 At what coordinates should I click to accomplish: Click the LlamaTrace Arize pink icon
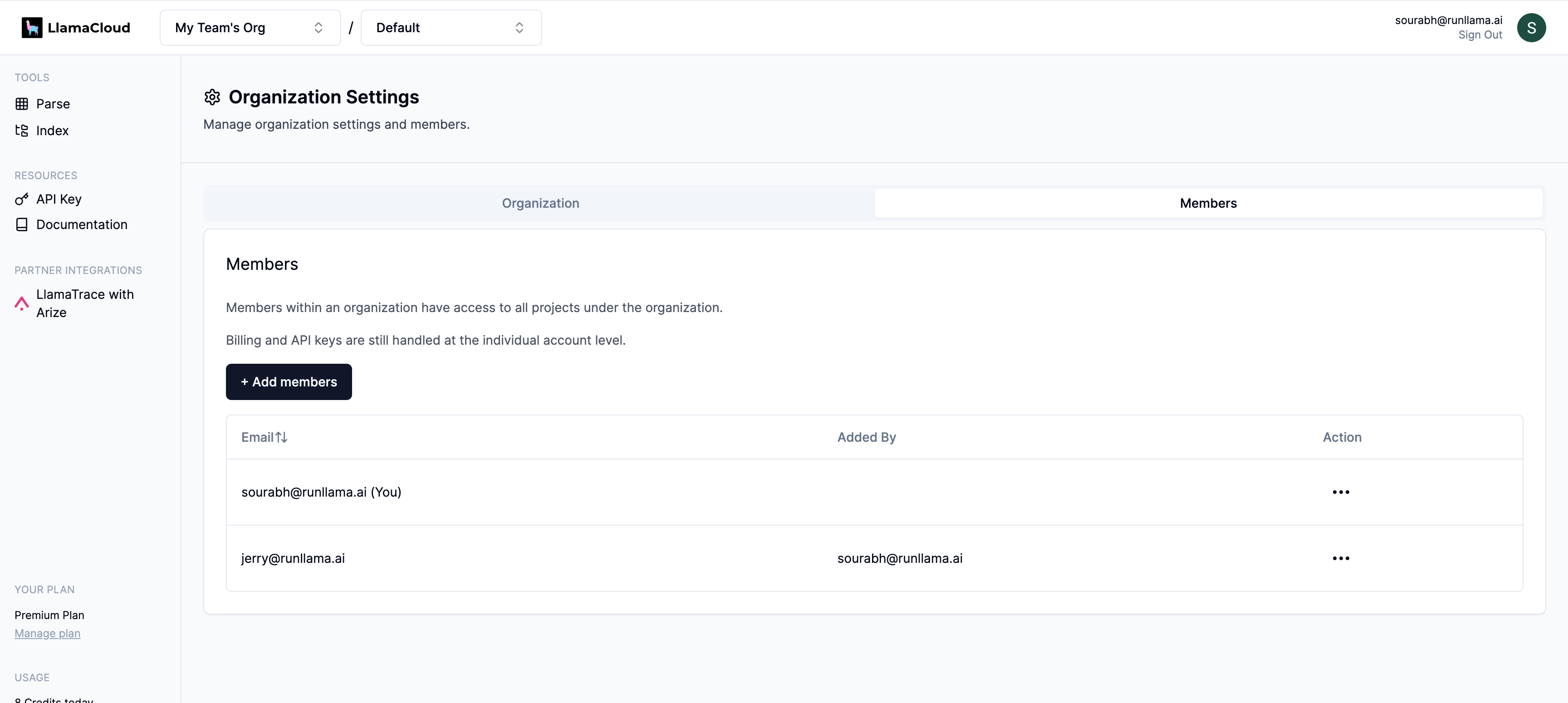point(22,303)
